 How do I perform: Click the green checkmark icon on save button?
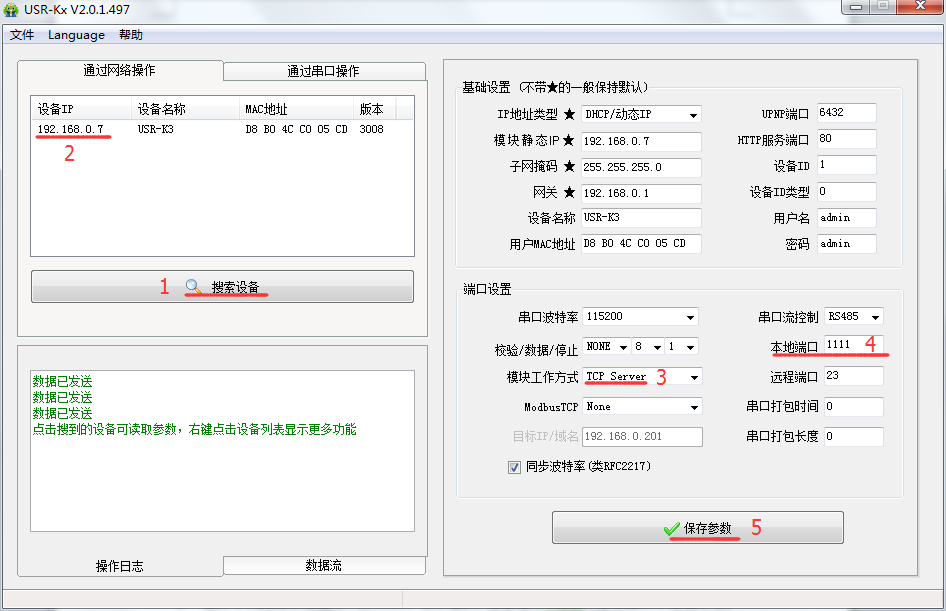672,528
